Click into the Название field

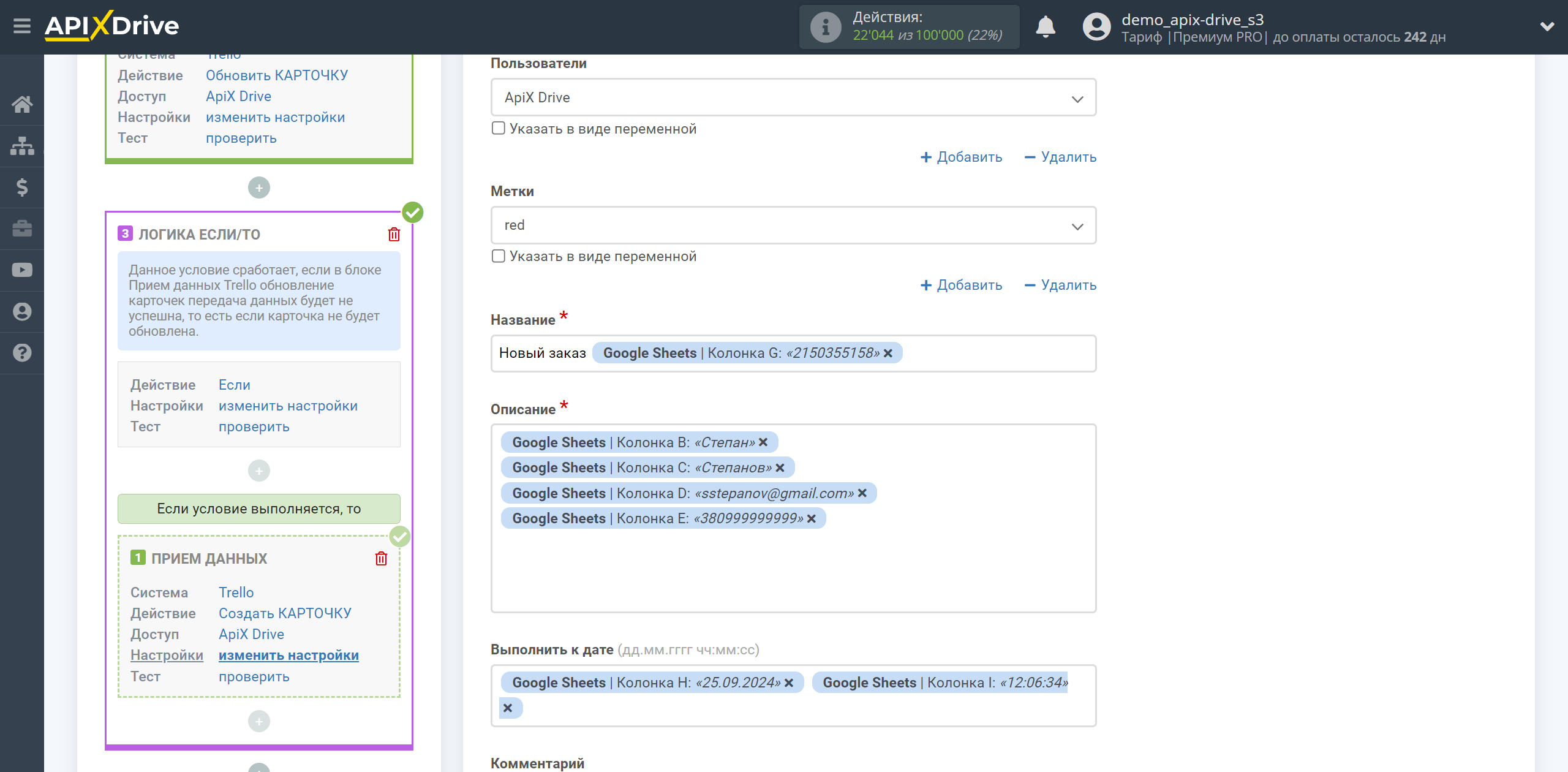(x=793, y=353)
